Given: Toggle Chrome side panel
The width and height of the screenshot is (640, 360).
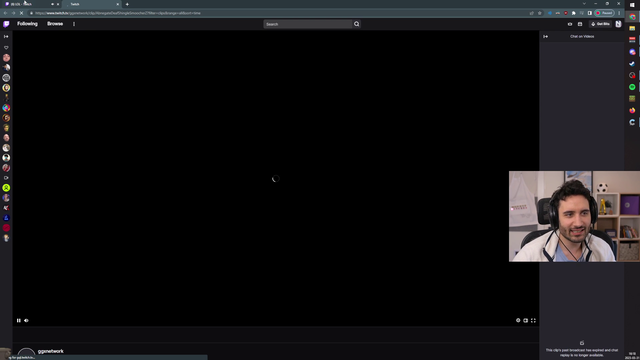Looking at the screenshot, I should tap(589, 13).
